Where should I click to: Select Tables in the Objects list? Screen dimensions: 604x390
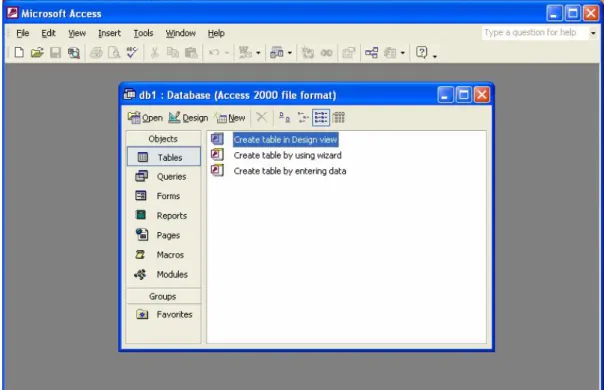coord(164,156)
